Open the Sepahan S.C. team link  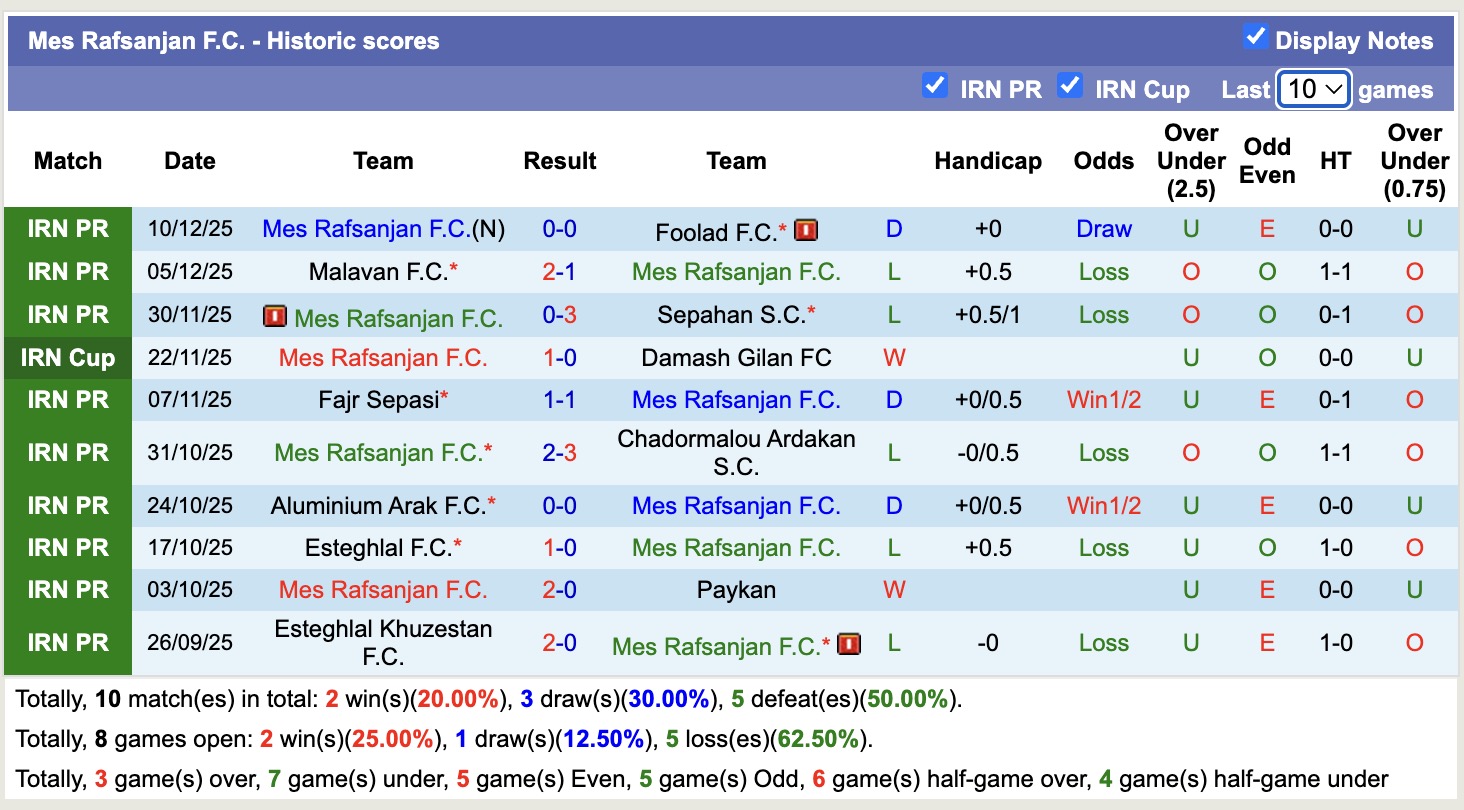[x=731, y=315]
